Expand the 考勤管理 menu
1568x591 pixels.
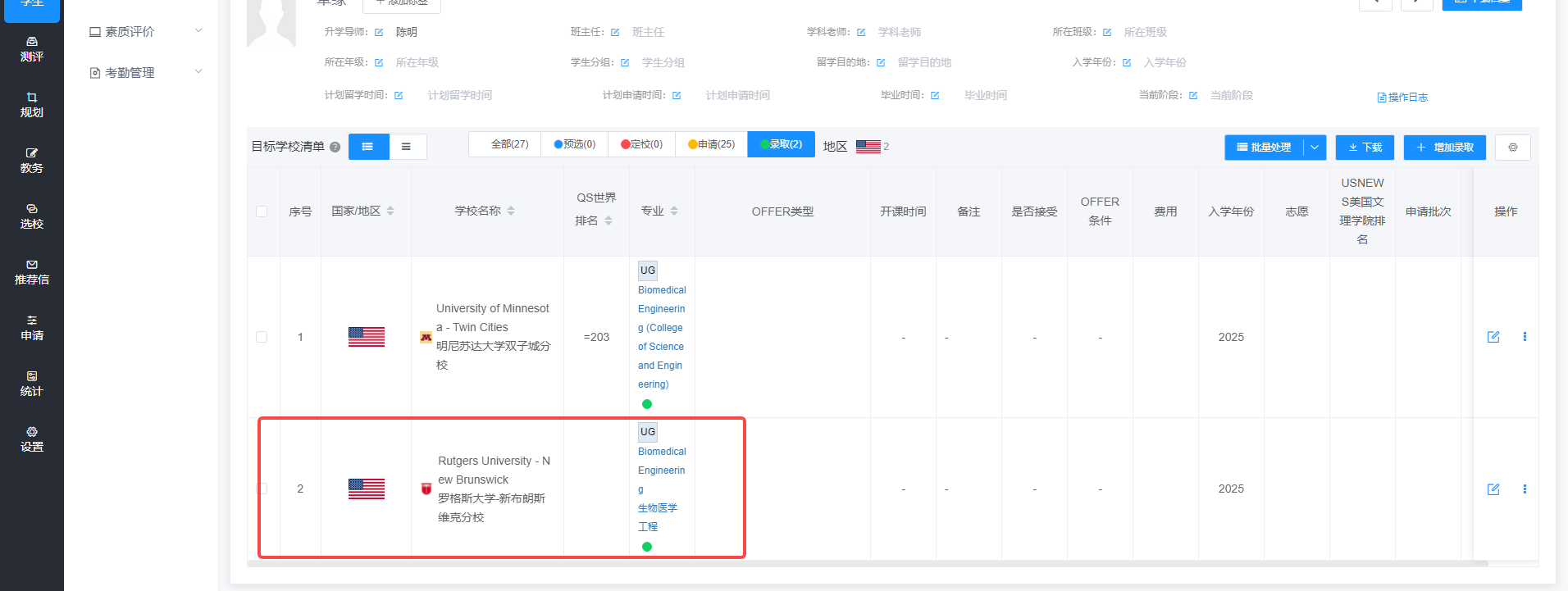pyautogui.click(x=145, y=72)
